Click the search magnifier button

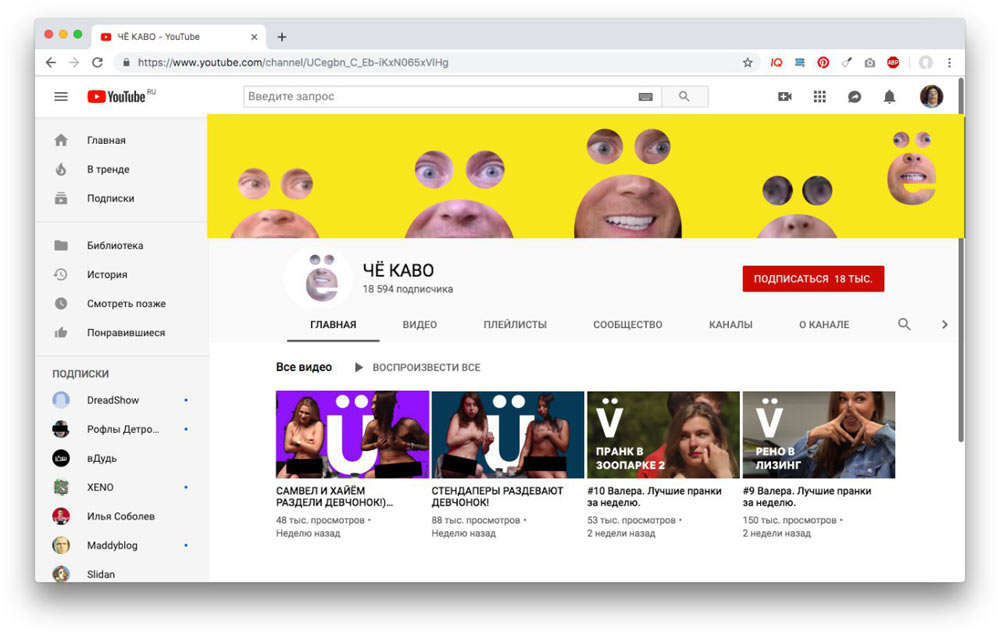[x=684, y=97]
